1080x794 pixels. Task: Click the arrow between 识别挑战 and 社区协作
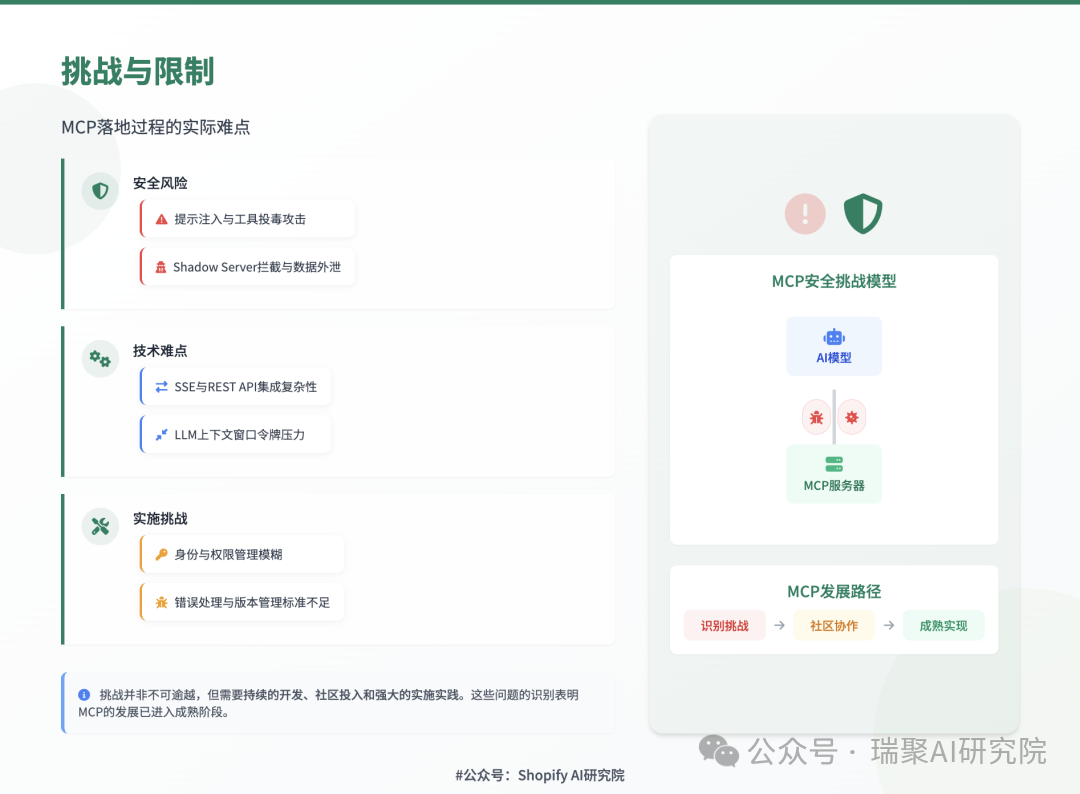pyautogui.click(x=779, y=625)
